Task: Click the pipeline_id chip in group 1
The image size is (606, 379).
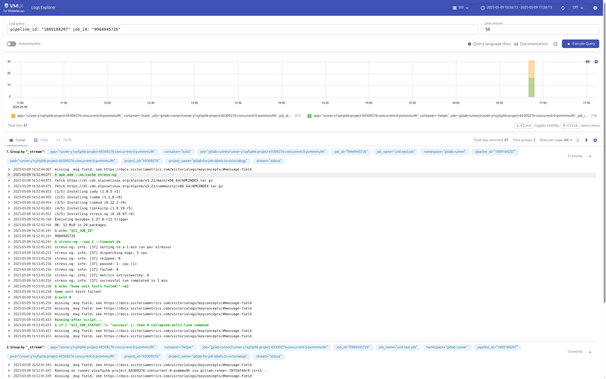Action: tap(495, 152)
